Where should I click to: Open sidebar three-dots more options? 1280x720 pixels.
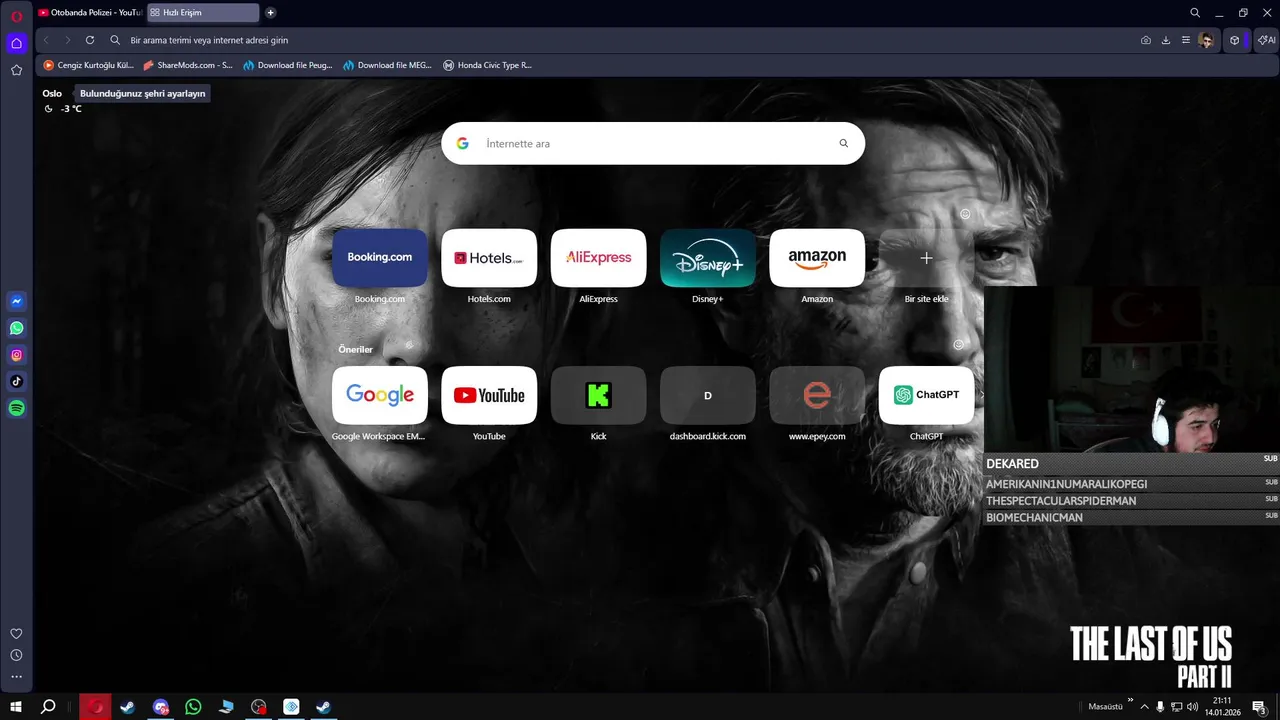16,677
